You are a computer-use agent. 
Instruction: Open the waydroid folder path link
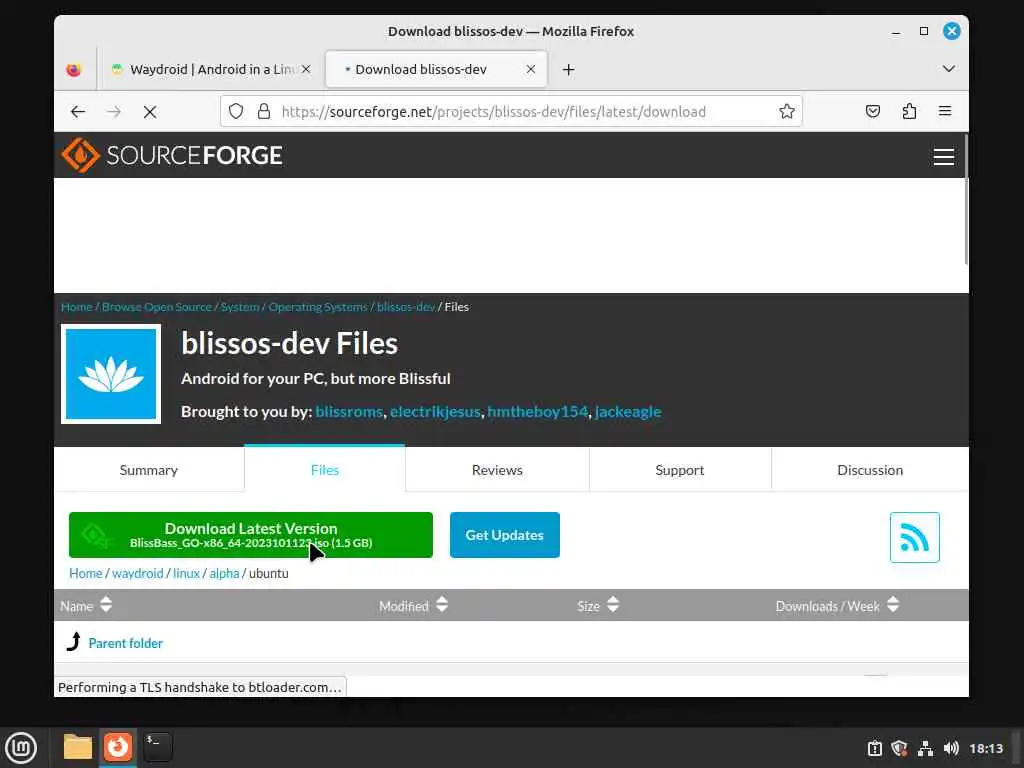pos(137,573)
